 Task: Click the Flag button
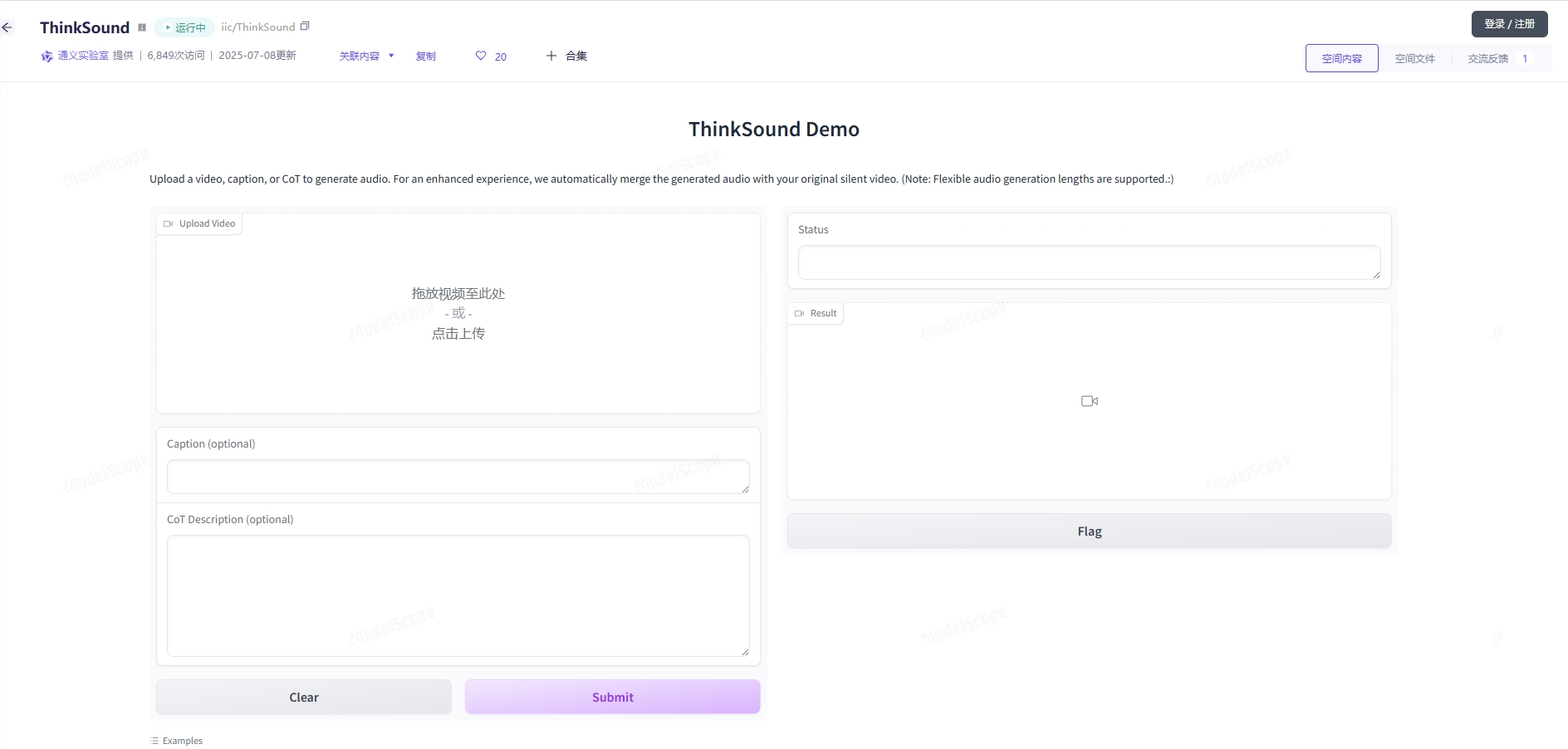coord(1089,531)
